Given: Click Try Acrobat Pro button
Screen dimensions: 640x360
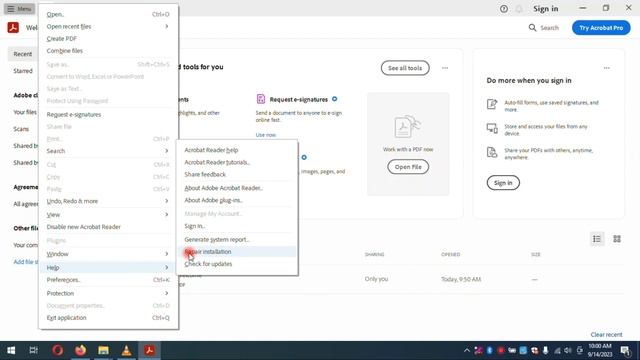Looking at the screenshot, I should tap(601, 28).
